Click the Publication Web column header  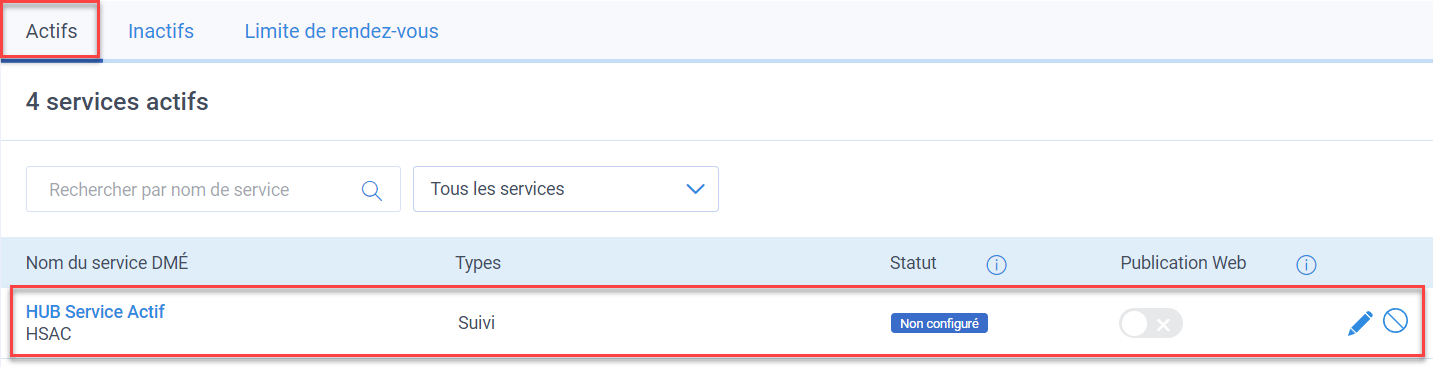(1183, 263)
